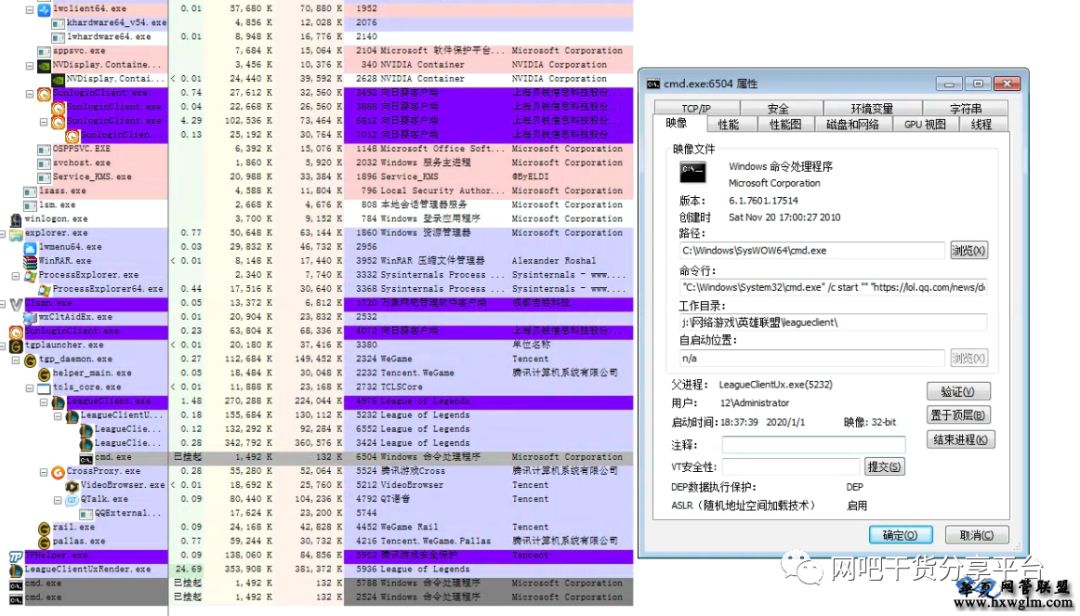The image size is (1080, 616).
Task: Switch to the 字符串 tab
Action: (x=966, y=108)
